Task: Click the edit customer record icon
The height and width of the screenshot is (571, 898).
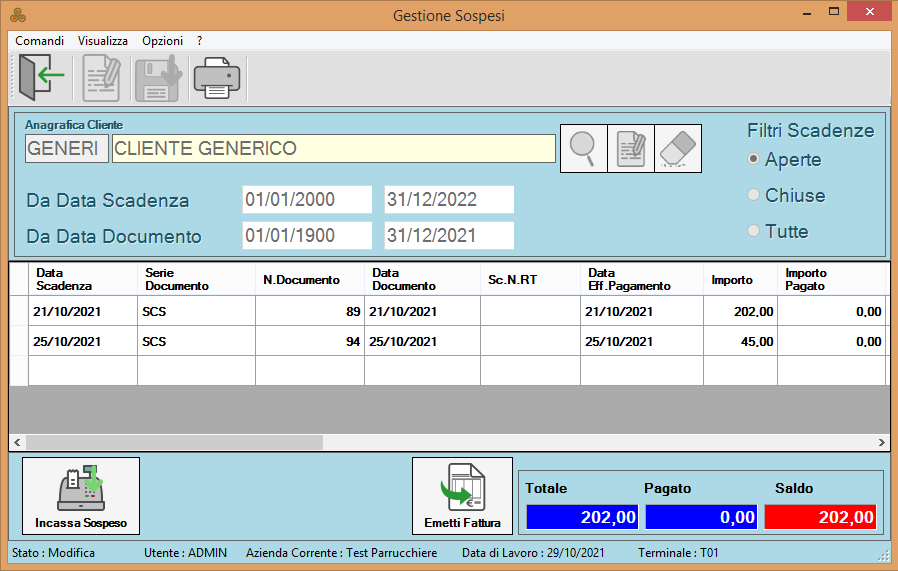Action: point(631,149)
